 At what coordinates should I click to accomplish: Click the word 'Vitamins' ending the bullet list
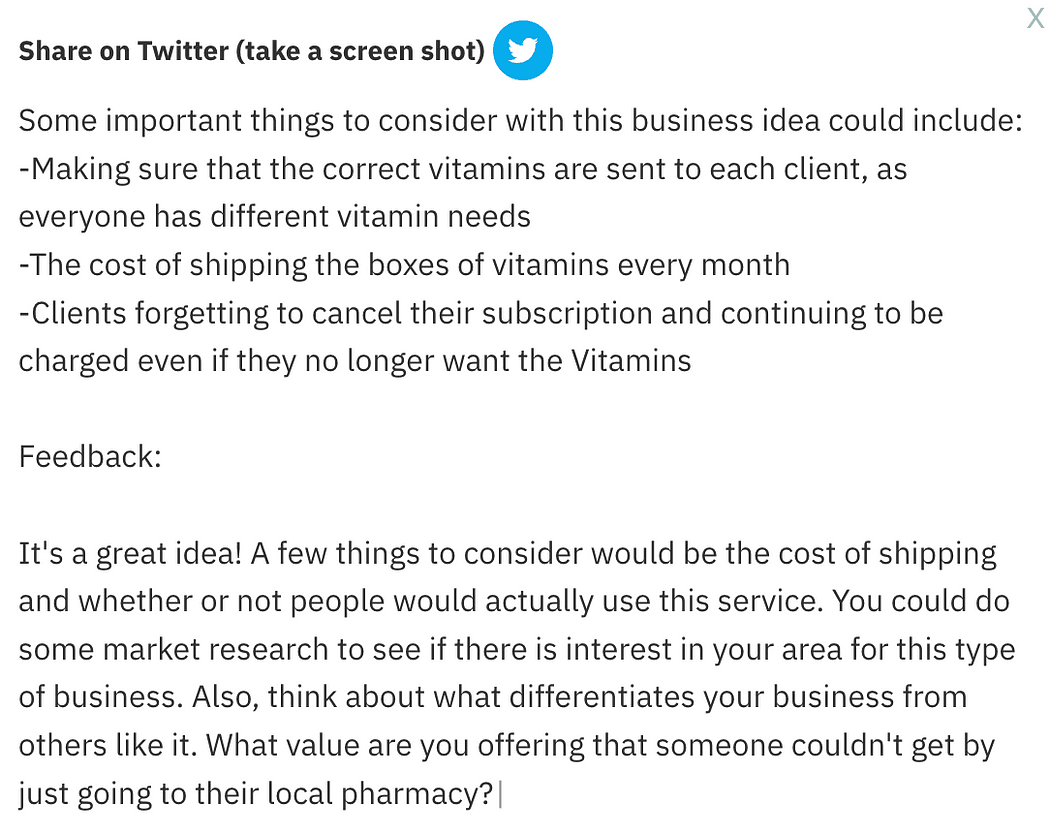(631, 361)
